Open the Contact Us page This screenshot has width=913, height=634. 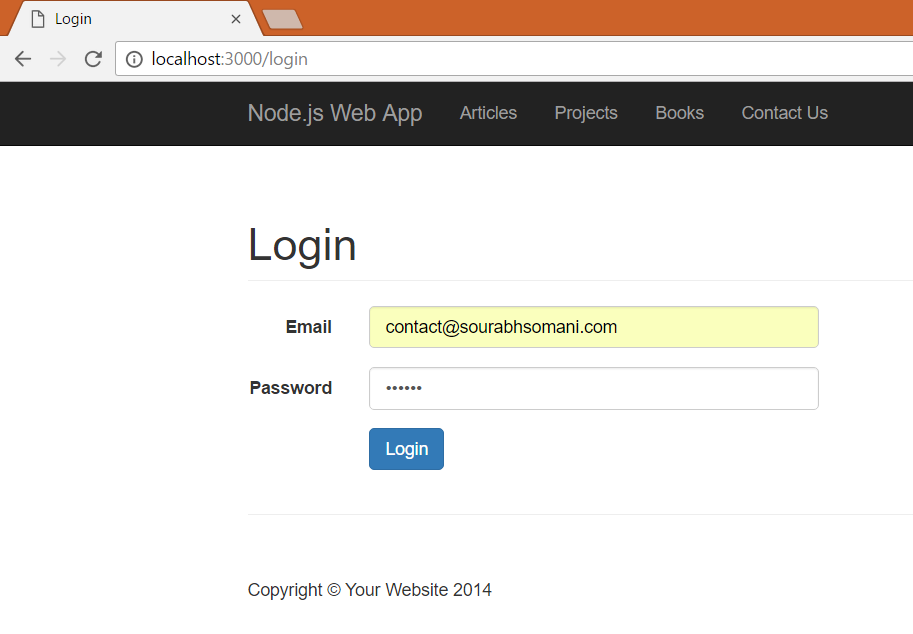(785, 113)
